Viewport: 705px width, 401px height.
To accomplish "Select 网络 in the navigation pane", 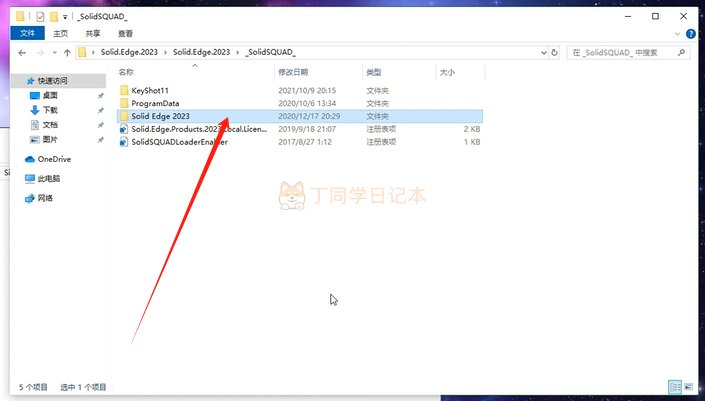I will pyautogui.click(x=45, y=198).
